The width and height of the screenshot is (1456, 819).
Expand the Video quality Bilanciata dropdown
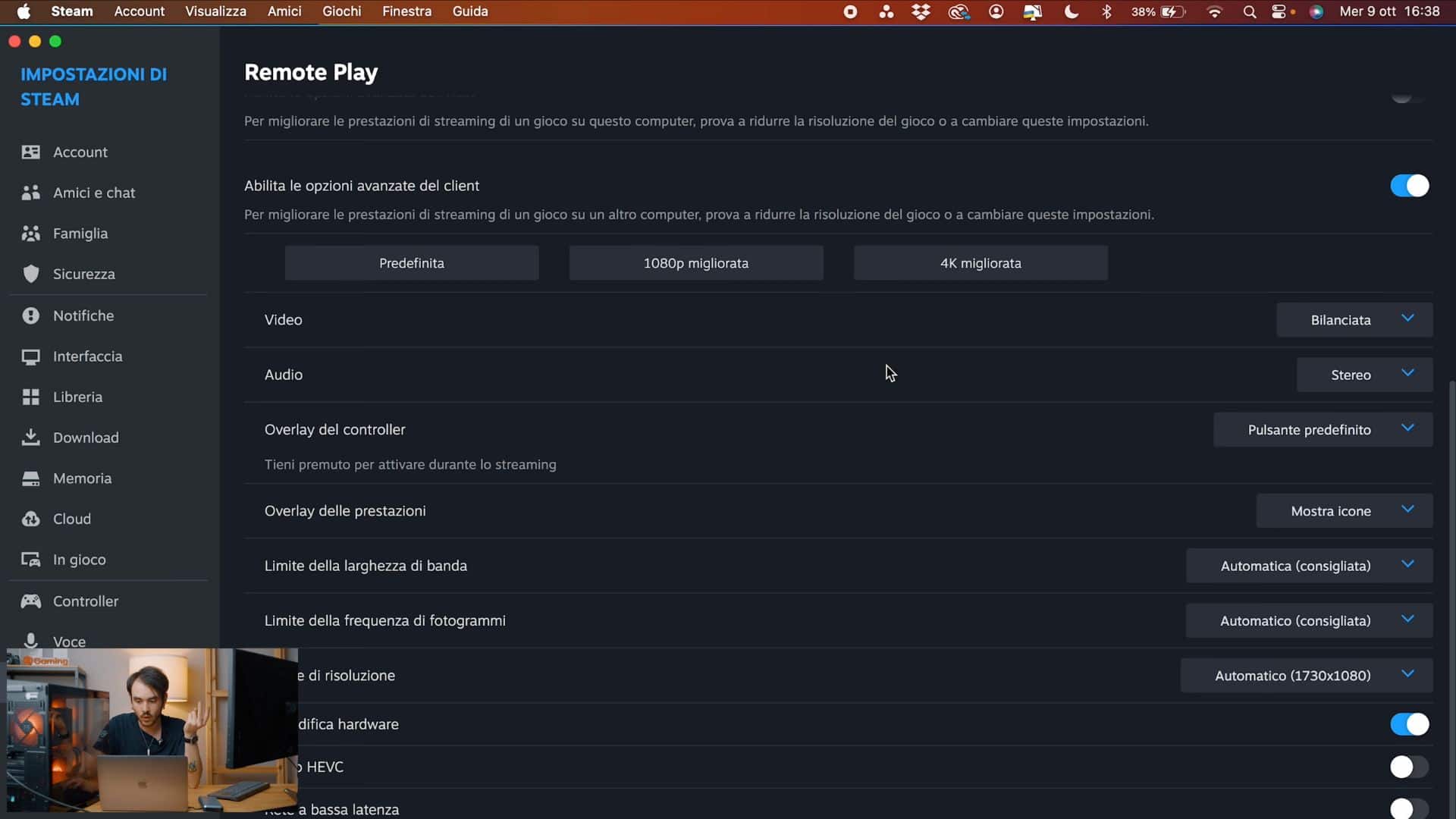[1354, 320]
